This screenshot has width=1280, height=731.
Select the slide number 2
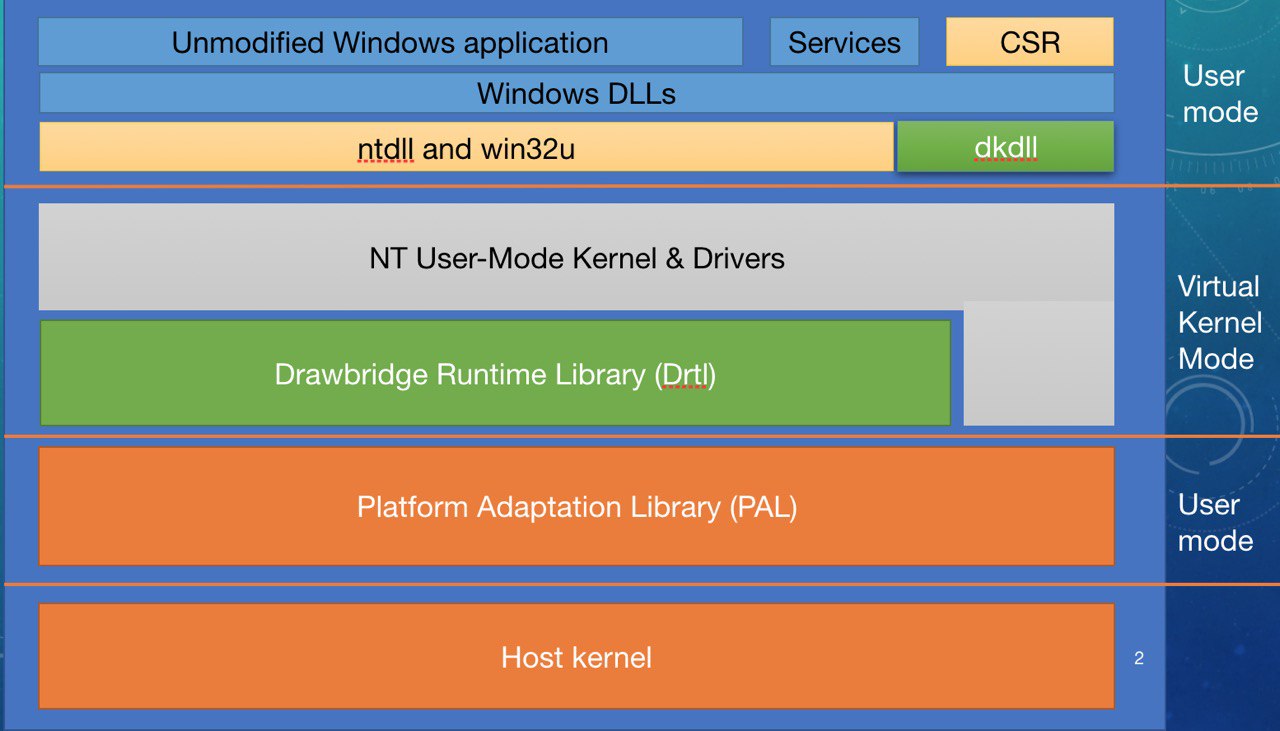1139,658
